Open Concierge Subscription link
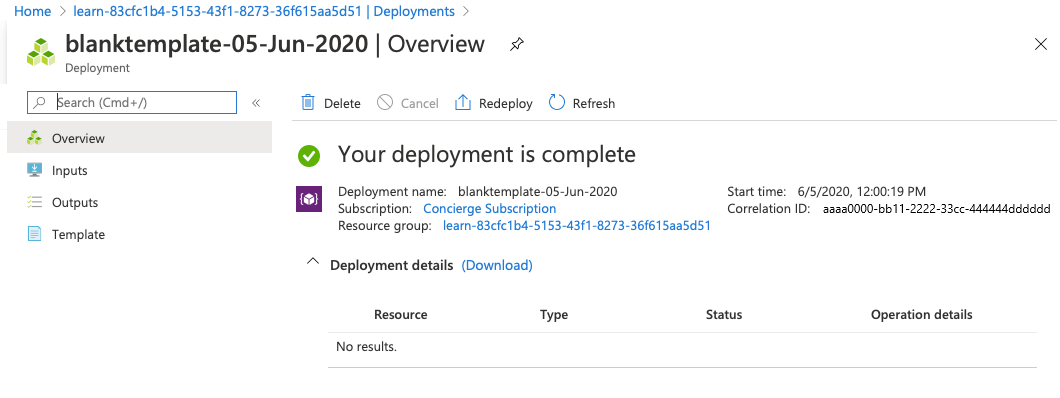Screen dimensions: 1060x398 tap(489, 209)
